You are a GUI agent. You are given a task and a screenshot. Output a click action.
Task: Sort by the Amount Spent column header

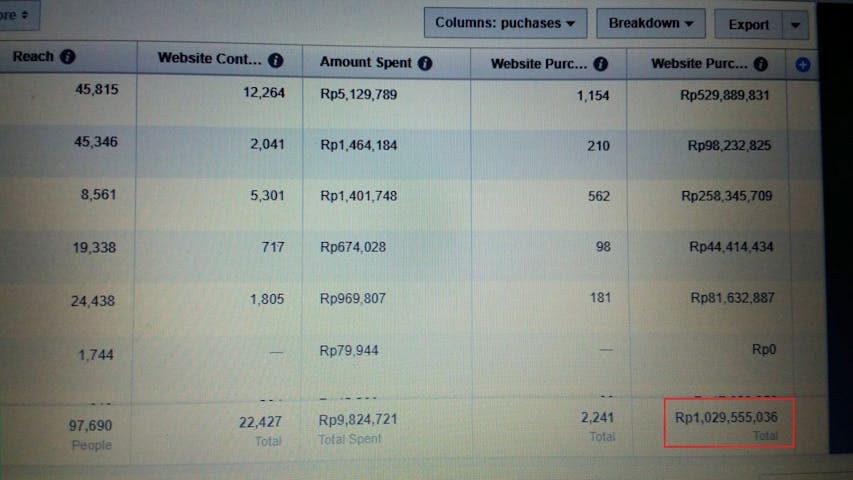pos(365,62)
